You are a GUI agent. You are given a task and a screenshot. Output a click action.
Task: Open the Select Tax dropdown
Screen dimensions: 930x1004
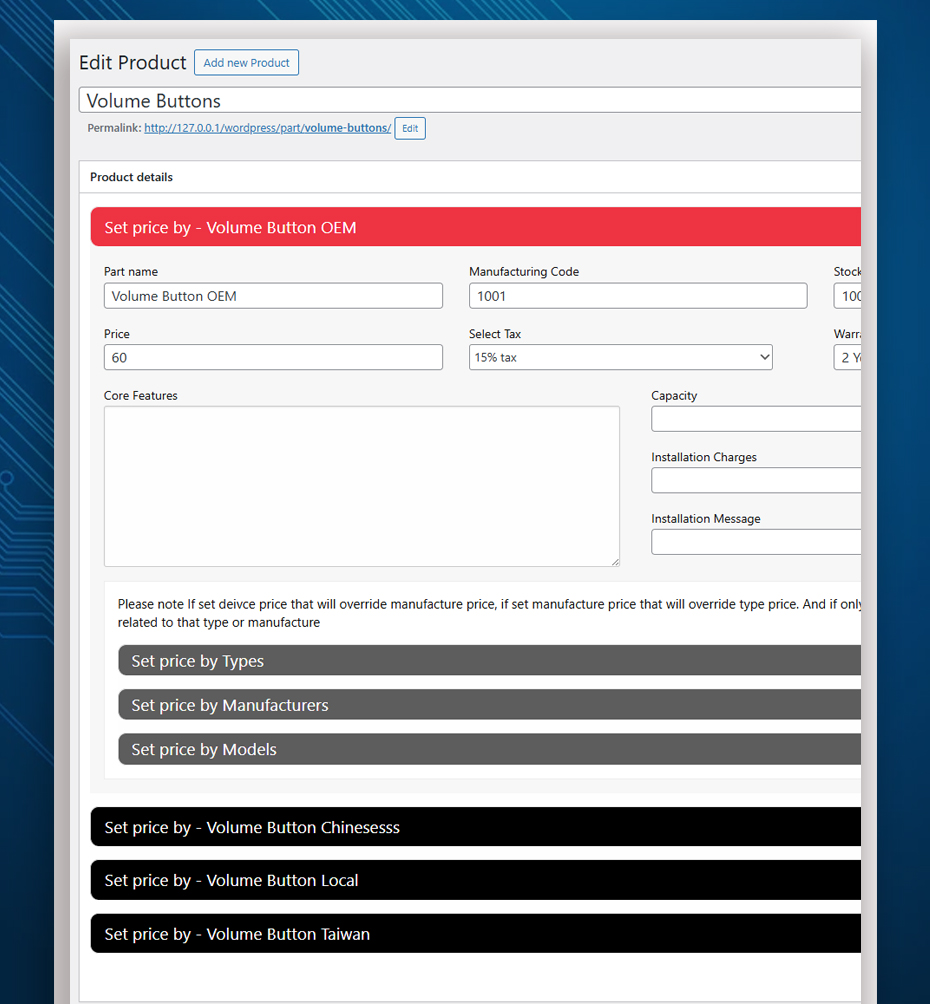[621, 357]
